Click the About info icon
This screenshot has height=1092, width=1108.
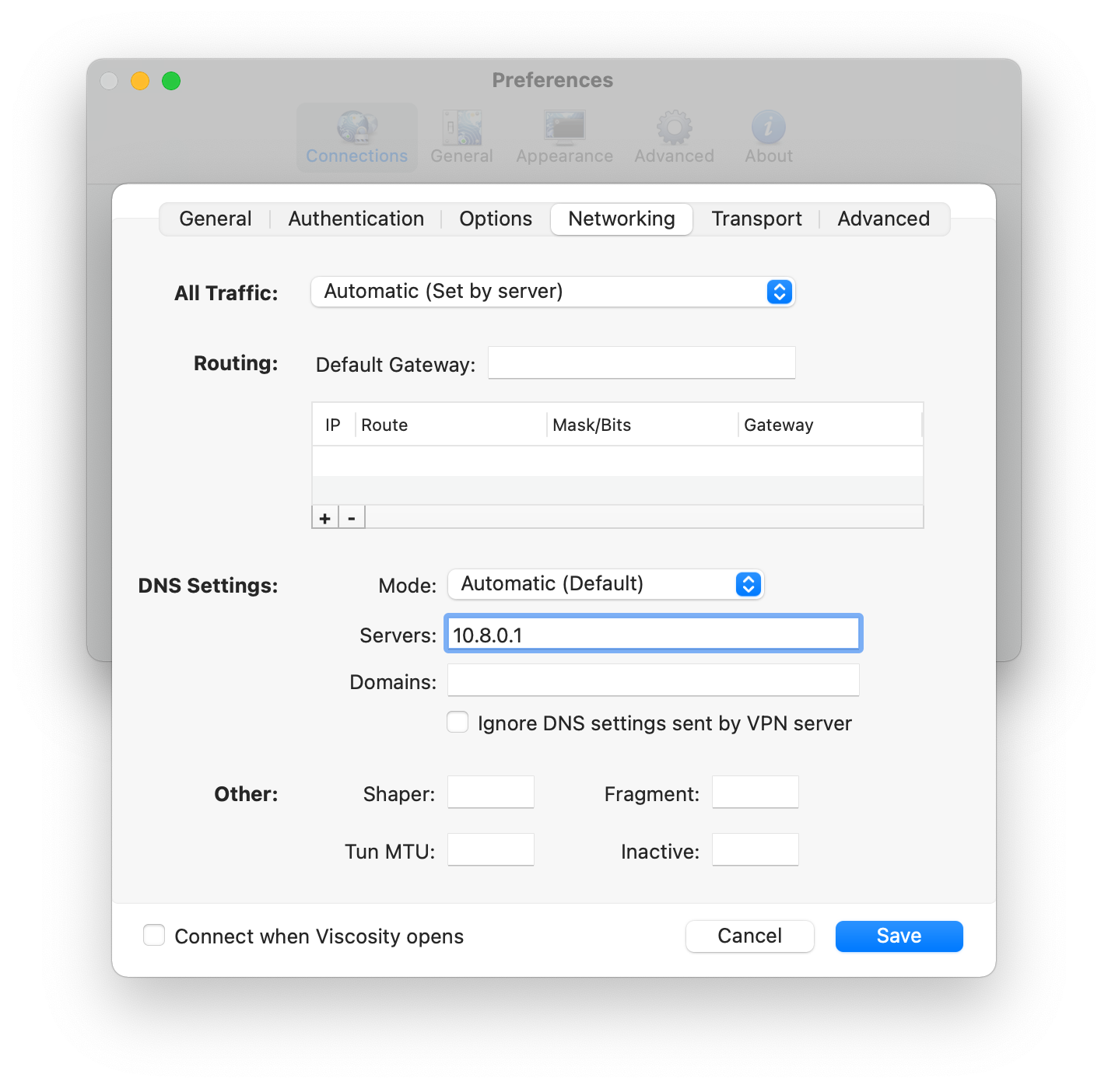pyautogui.click(x=768, y=128)
